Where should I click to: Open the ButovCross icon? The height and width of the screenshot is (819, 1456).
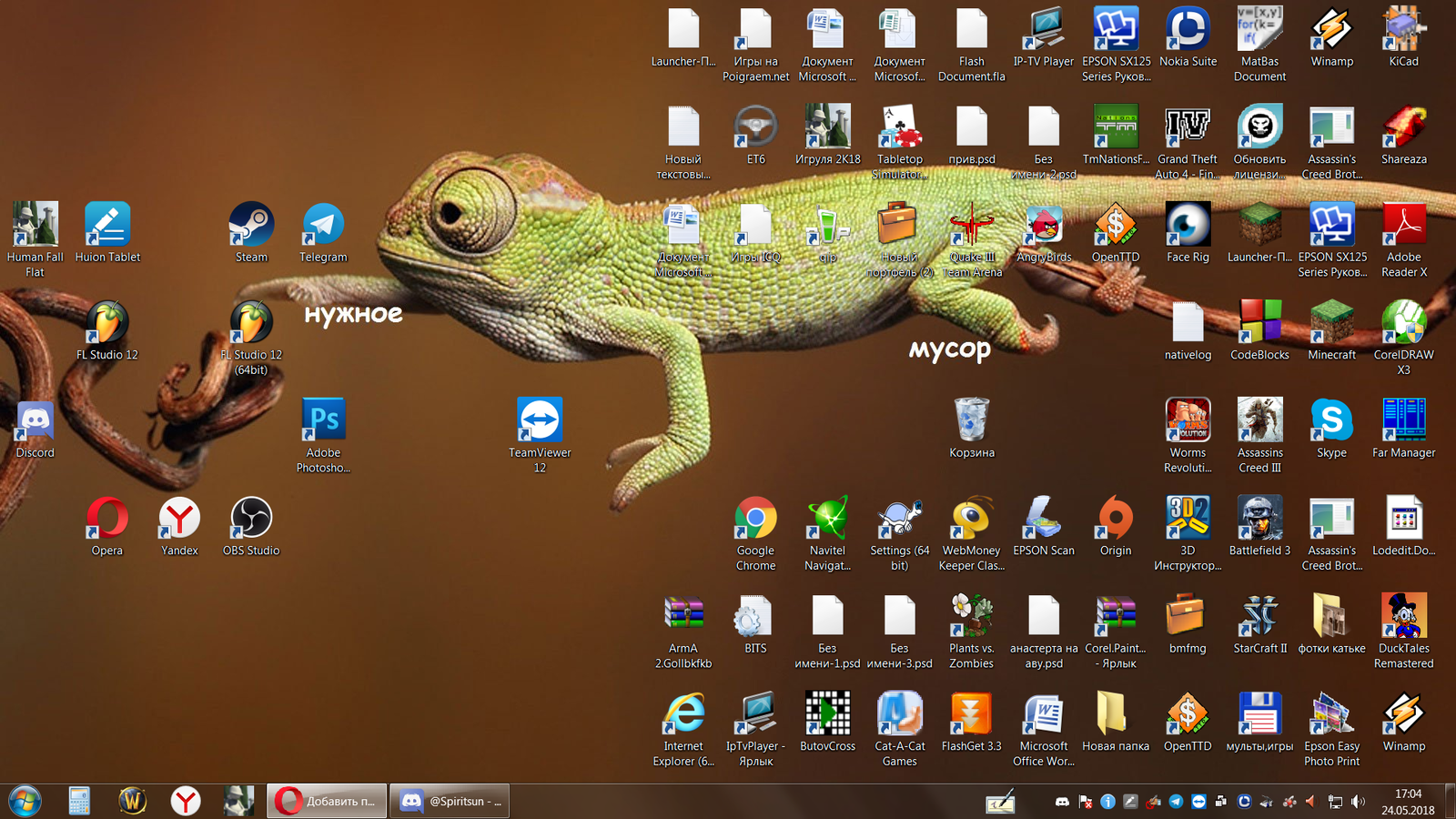tap(827, 722)
